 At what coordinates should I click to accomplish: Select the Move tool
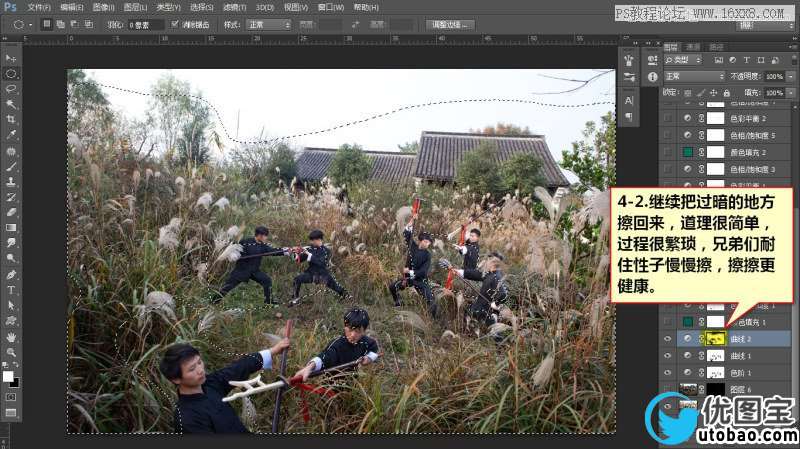coord(11,59)
